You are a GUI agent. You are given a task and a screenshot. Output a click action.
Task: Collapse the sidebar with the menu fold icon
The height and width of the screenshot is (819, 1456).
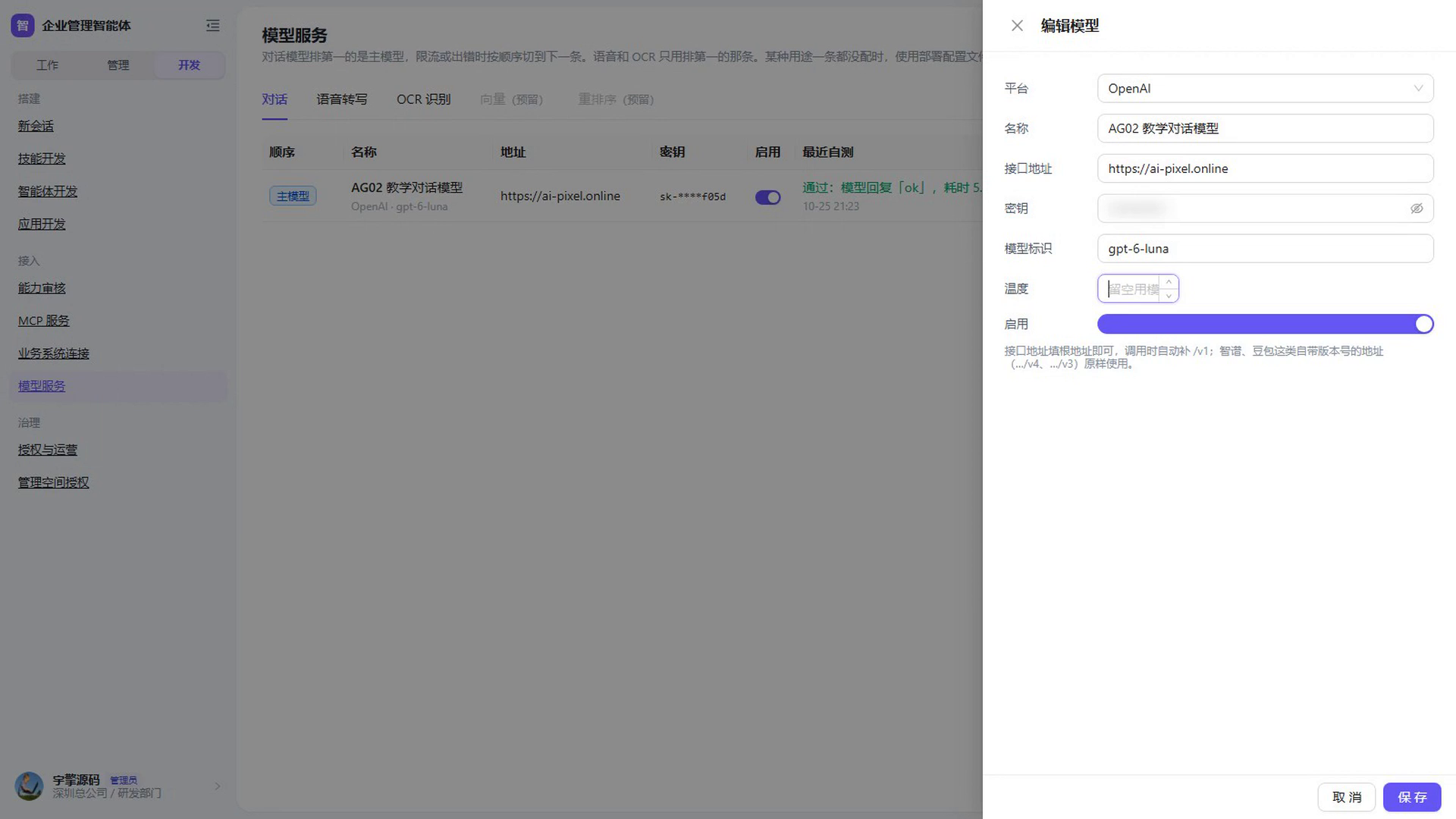tap(213, 26)
